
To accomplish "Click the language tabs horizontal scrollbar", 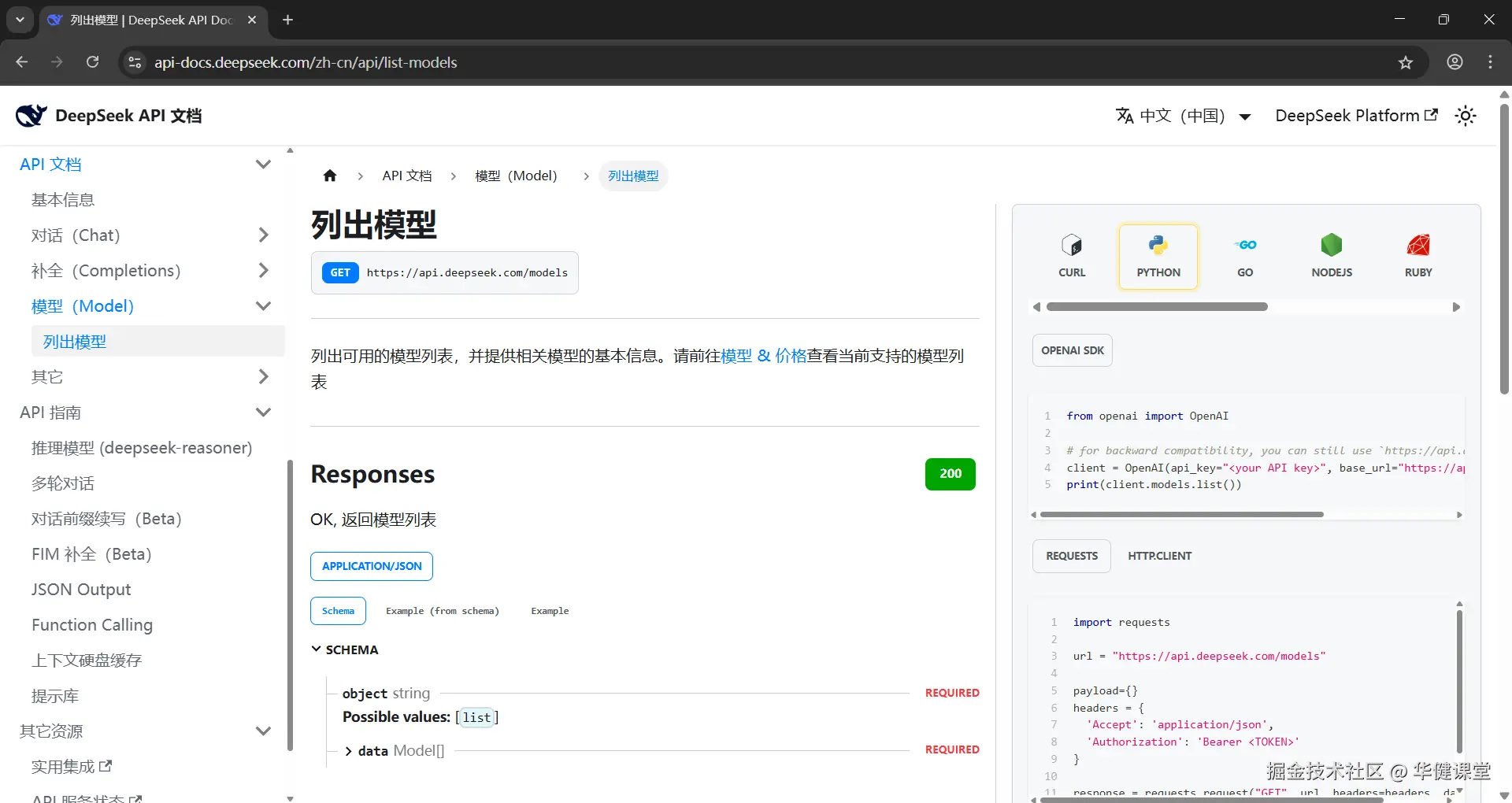I will point(1157,307).
